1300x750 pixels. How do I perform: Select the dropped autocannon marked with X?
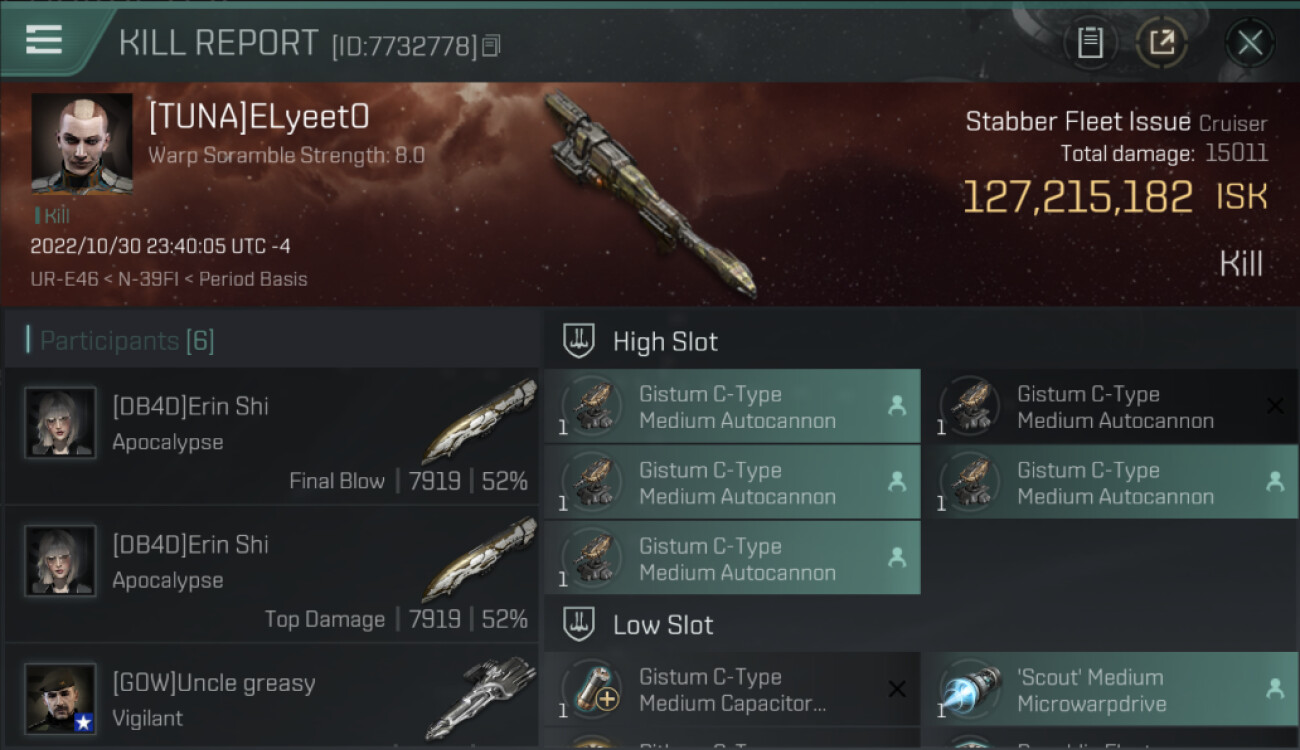tap(1110, 407)
